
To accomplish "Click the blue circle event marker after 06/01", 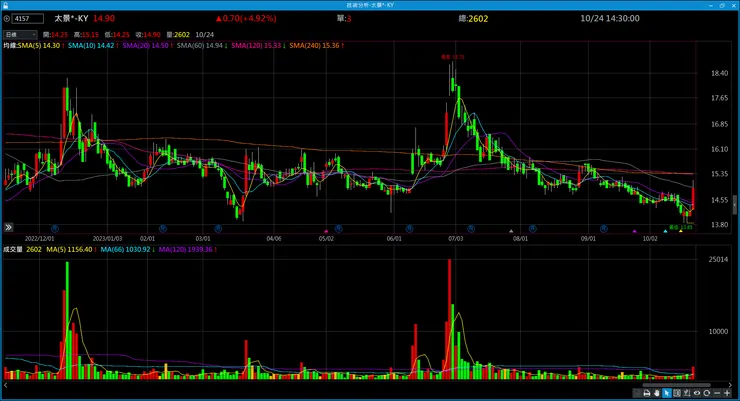I will click(x=410, y=228).
